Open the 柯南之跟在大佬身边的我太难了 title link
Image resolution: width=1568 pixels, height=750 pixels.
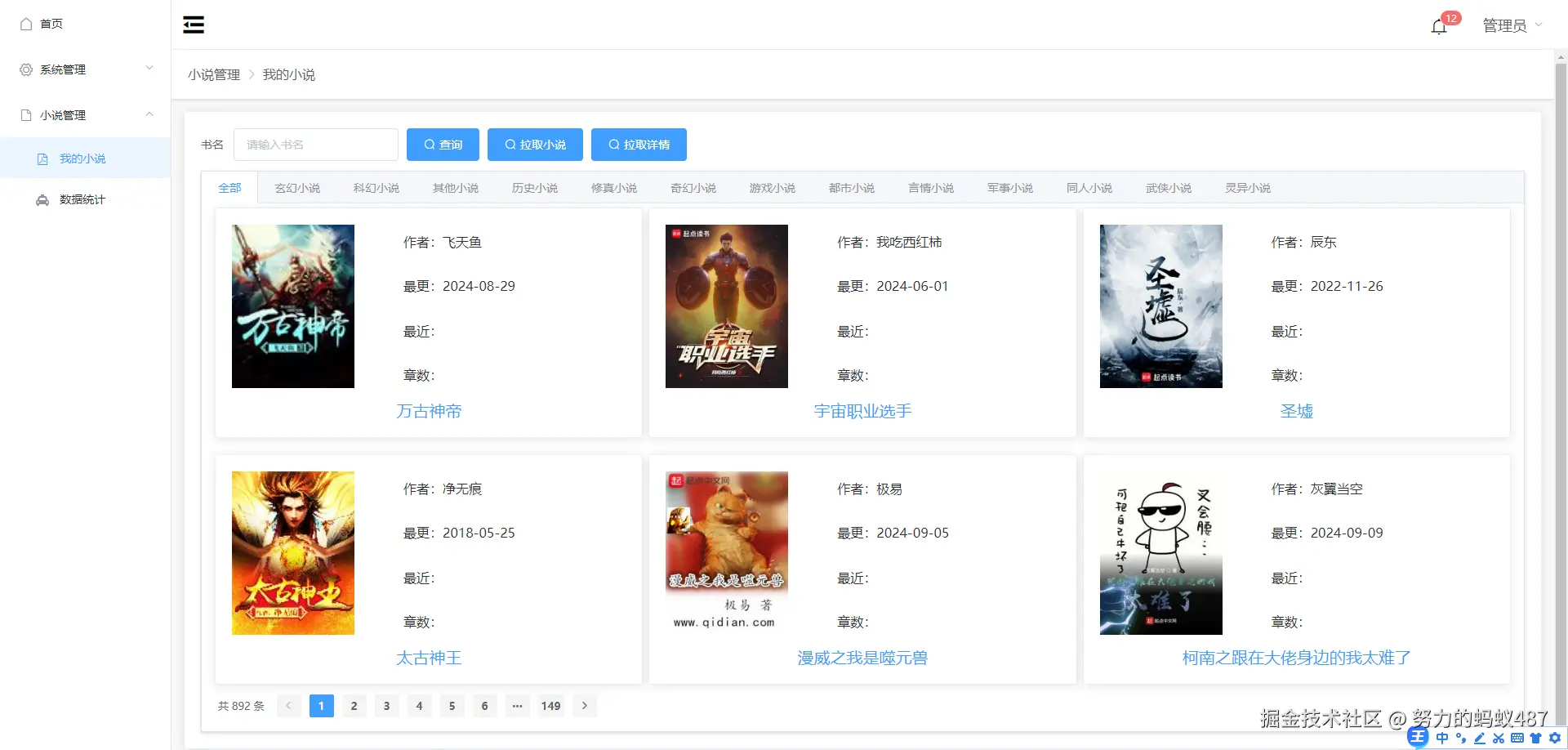pos(1297,658)
